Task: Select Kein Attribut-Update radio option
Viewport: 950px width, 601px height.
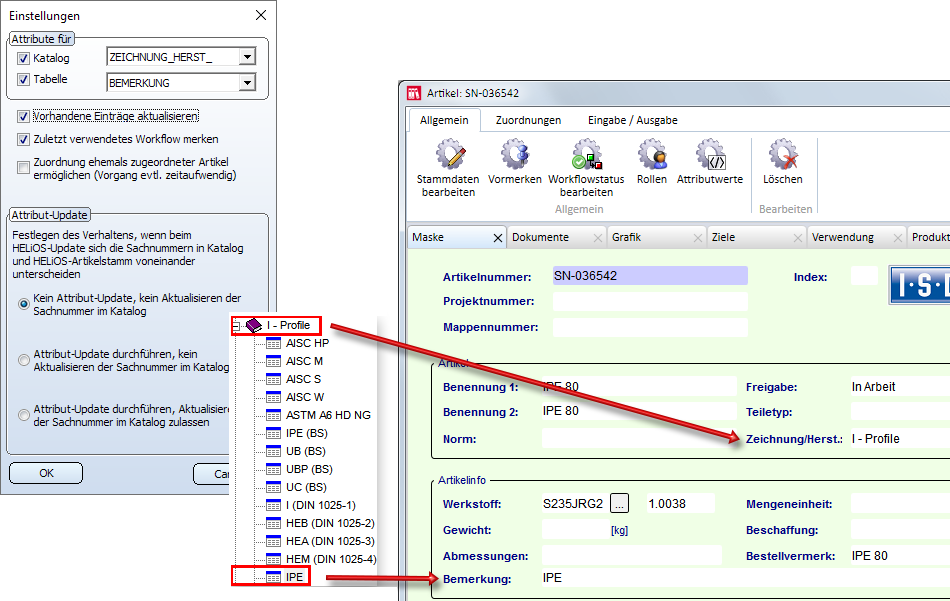Action: click(24, 305)
